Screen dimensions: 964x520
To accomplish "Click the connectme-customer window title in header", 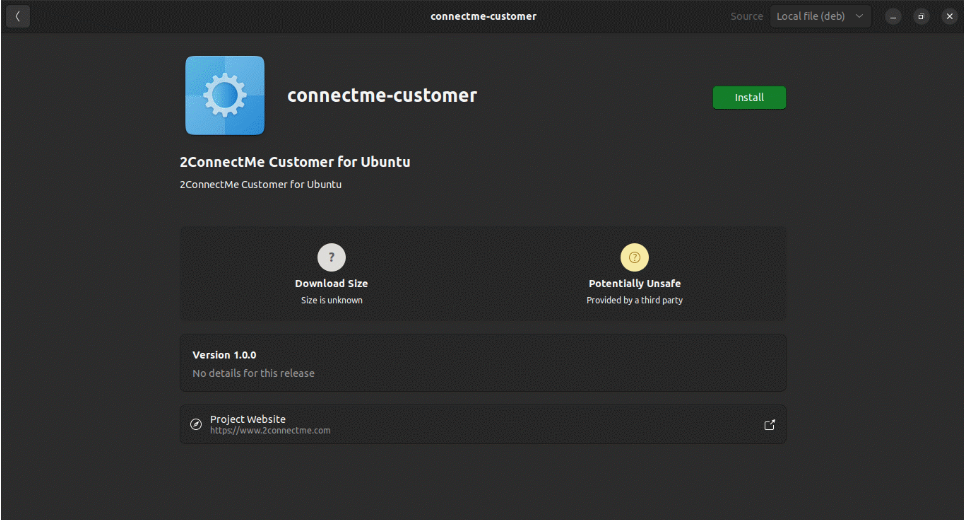I will (483, 17).
